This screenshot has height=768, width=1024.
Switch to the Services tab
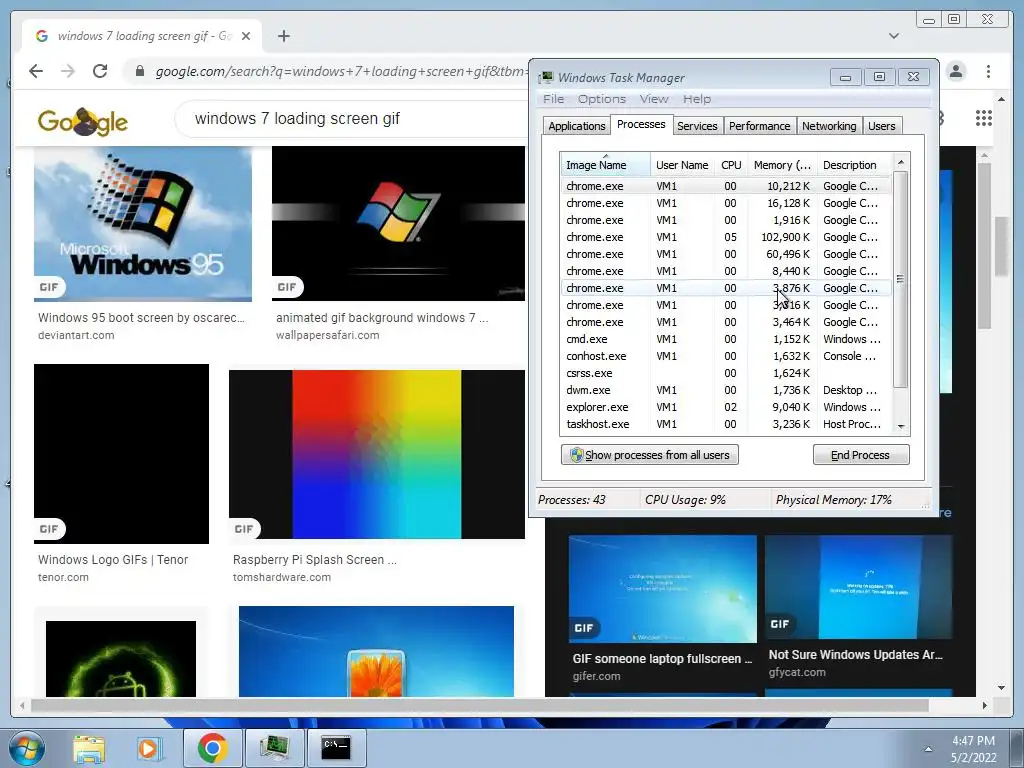(697, 126)
